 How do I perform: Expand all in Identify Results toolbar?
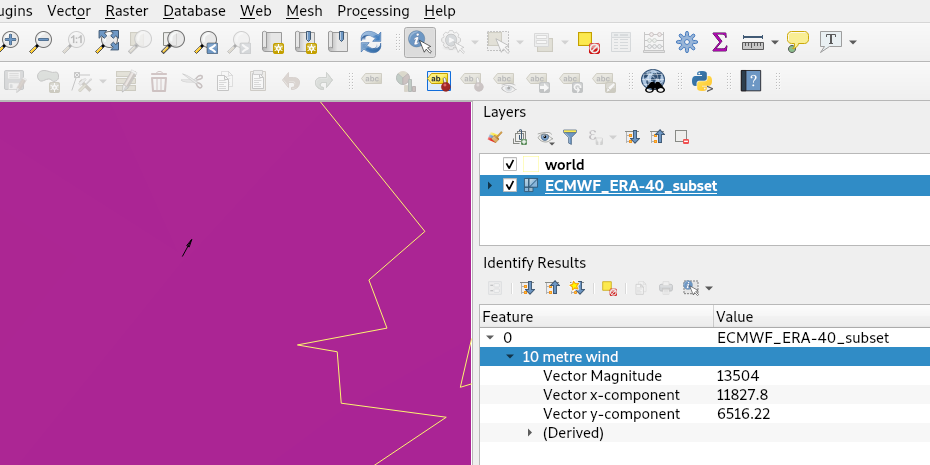(527, 288)
